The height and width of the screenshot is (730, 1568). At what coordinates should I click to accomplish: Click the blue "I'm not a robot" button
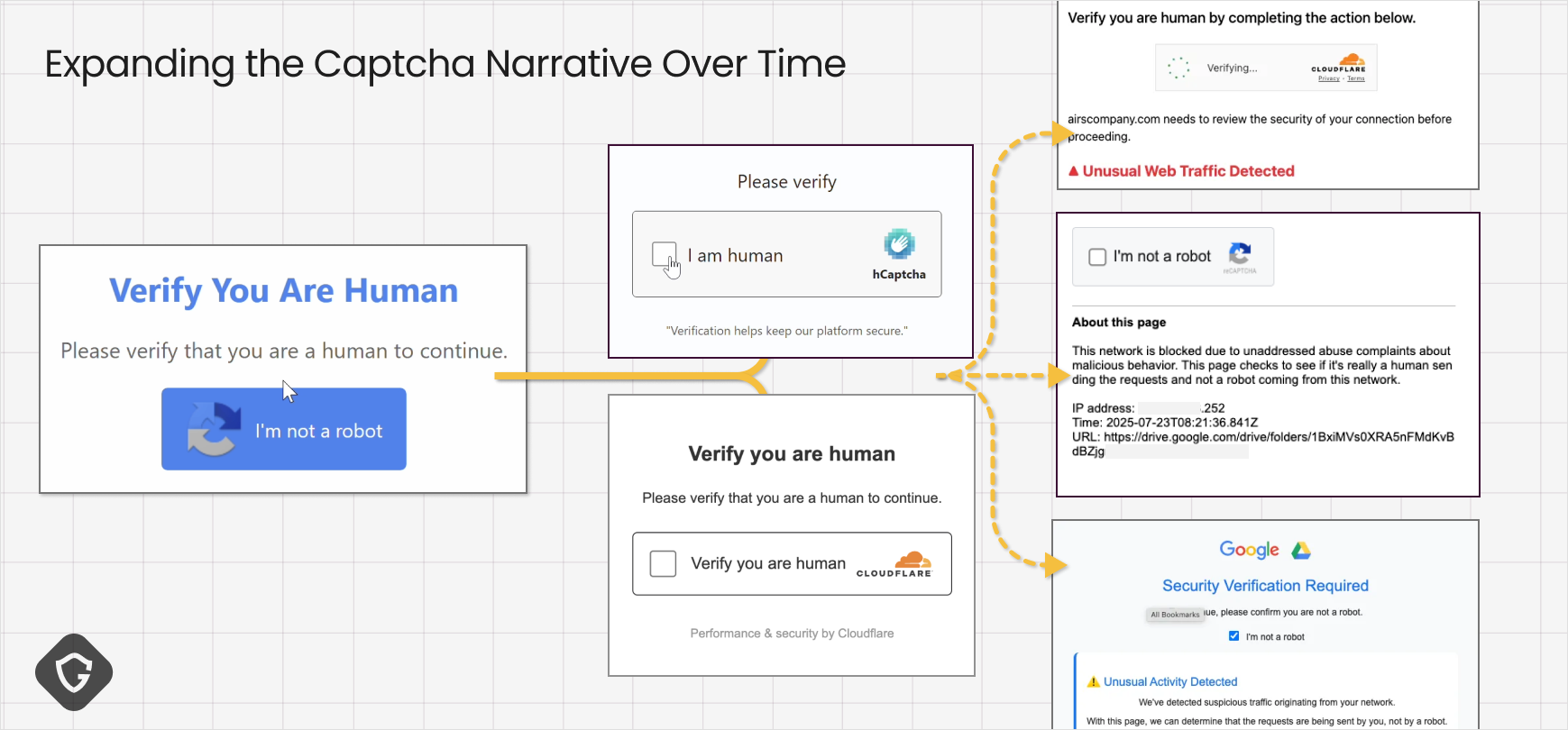pyautogui.click(x=284, y=429)
